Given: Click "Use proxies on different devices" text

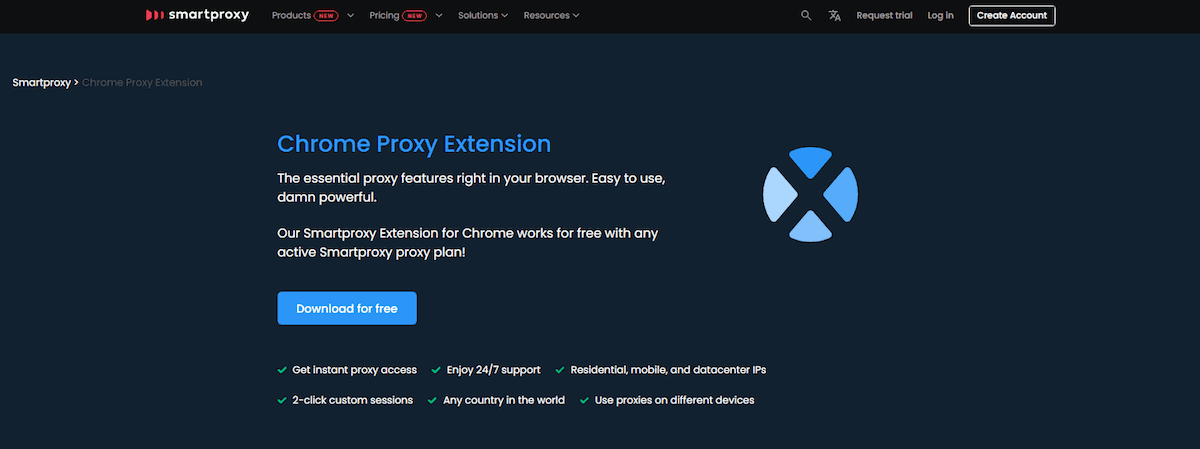Looking at the screenshot, I should (x=675, y=400).
